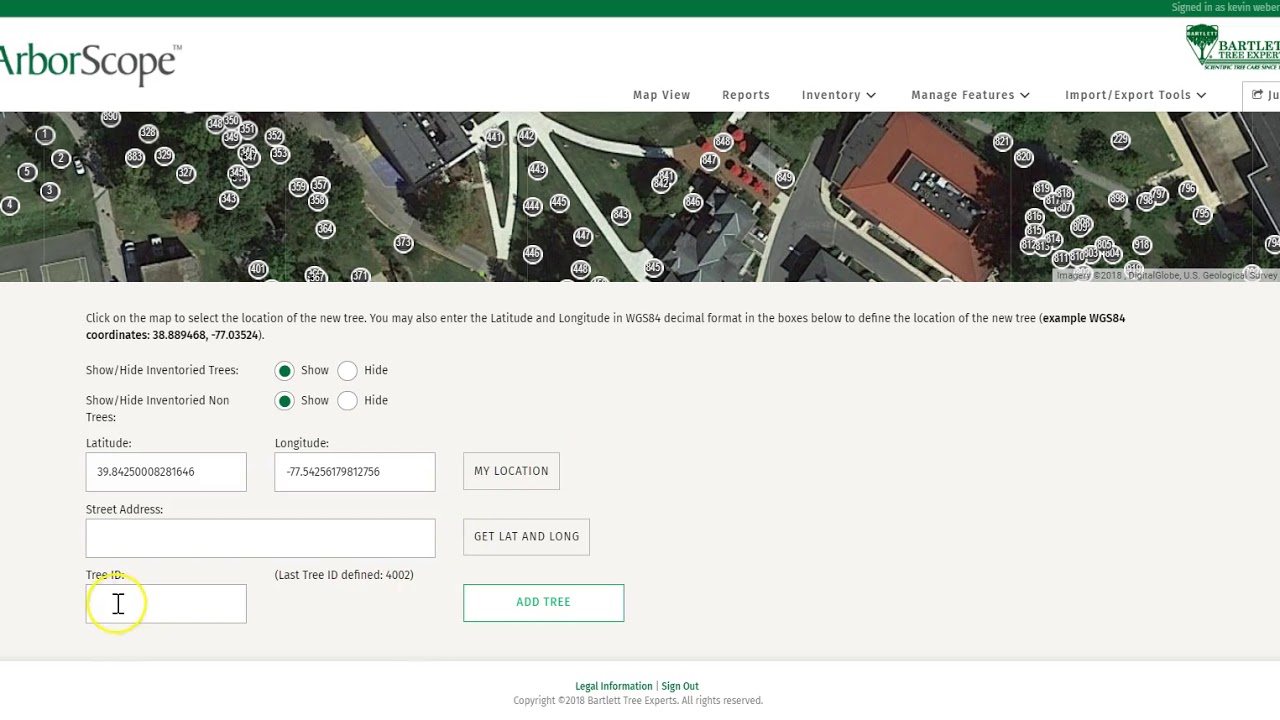Click tree marker 843 right of marker 445

621,215
